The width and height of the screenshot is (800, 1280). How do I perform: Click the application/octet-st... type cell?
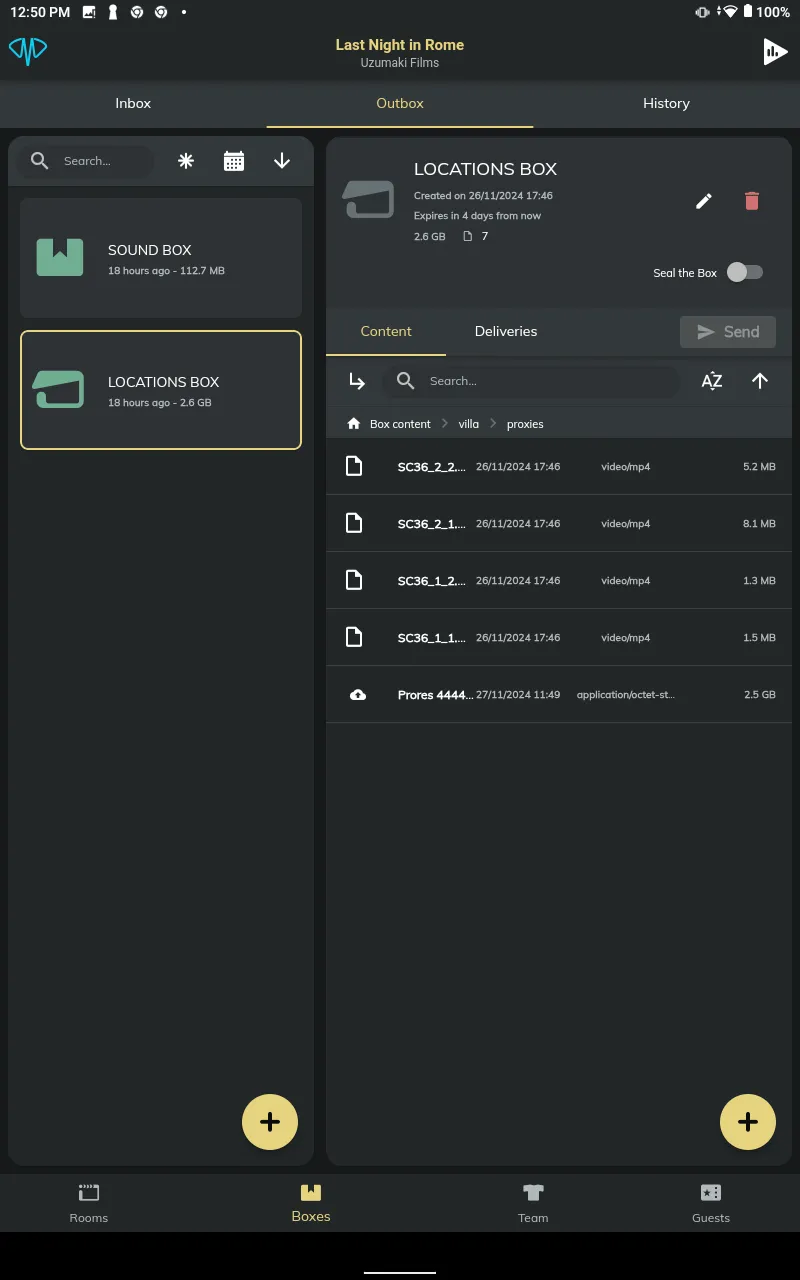click(626, 694)
